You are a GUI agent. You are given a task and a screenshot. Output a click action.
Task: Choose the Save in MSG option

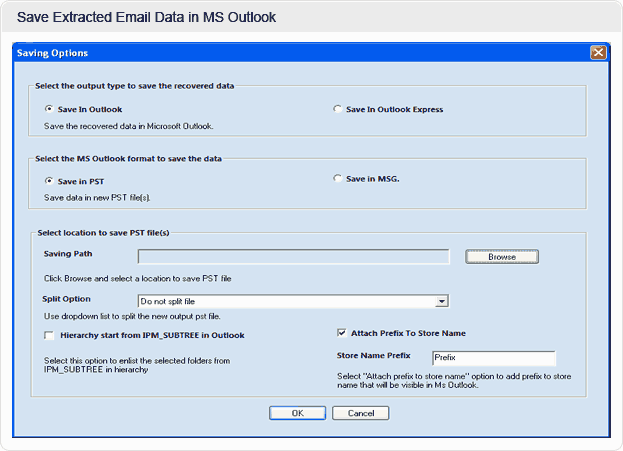(337, 178)
